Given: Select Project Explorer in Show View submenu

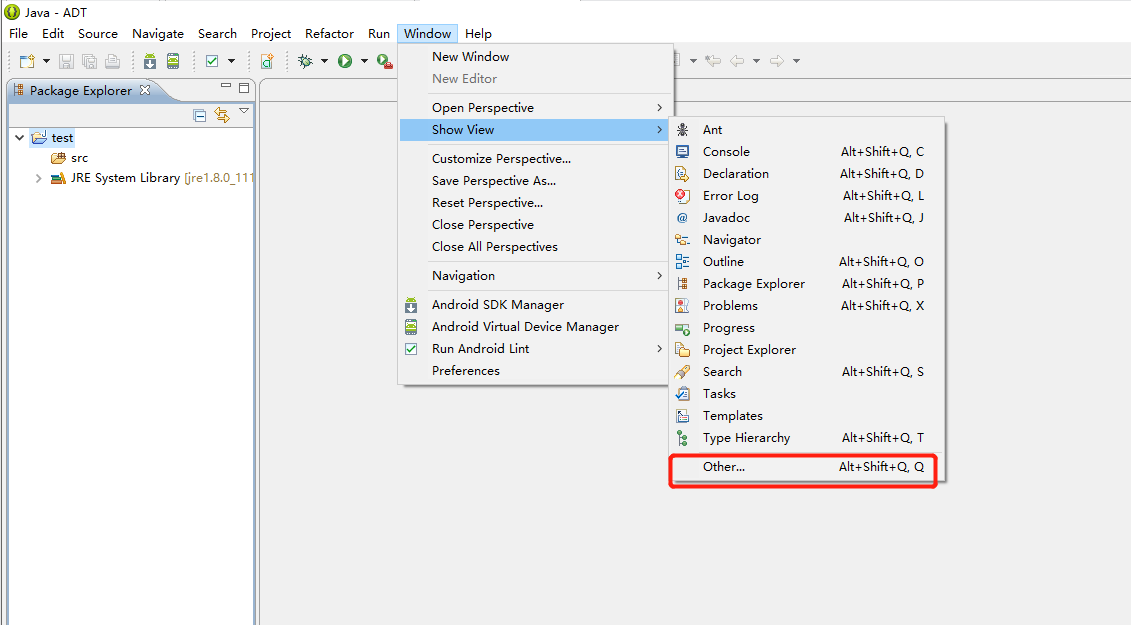Looking at the screenshot, I should [807, 350].
